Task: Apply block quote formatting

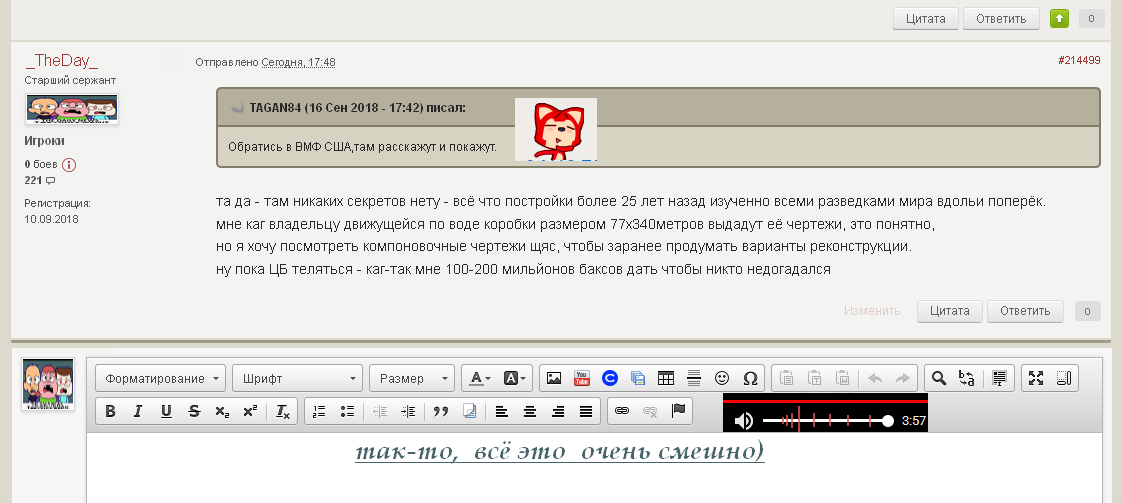Action: tap(441, 410)
